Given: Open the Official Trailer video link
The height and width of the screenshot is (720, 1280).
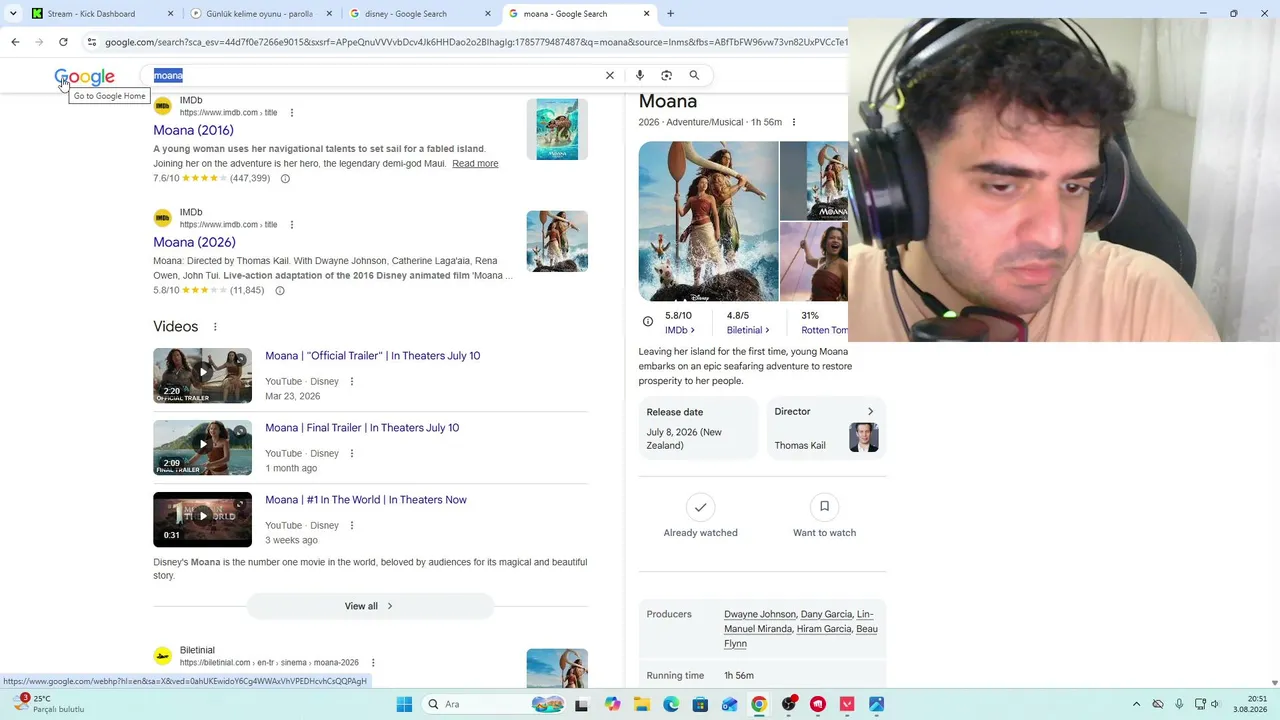Looking at the screenshot, I should click(373, 356).
